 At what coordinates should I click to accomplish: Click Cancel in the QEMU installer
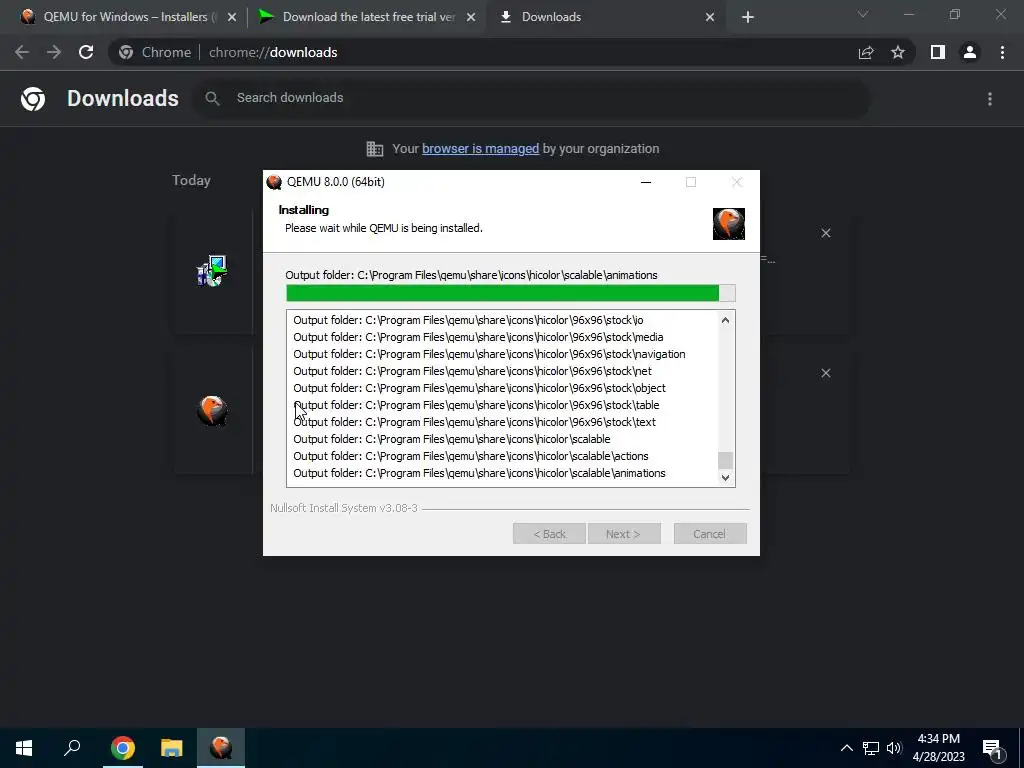pos(710,534)
